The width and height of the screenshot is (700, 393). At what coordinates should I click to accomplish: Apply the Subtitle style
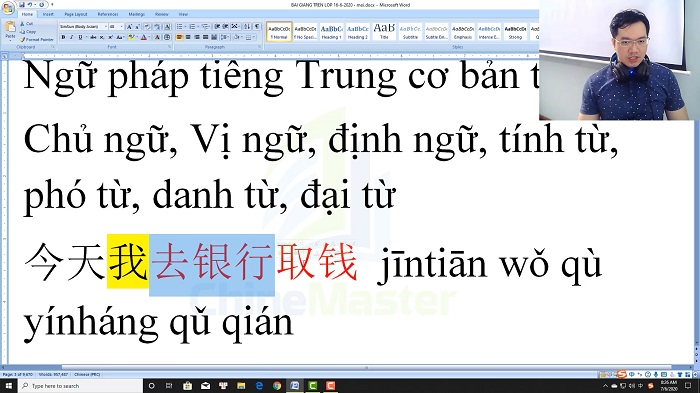(410, 32)
